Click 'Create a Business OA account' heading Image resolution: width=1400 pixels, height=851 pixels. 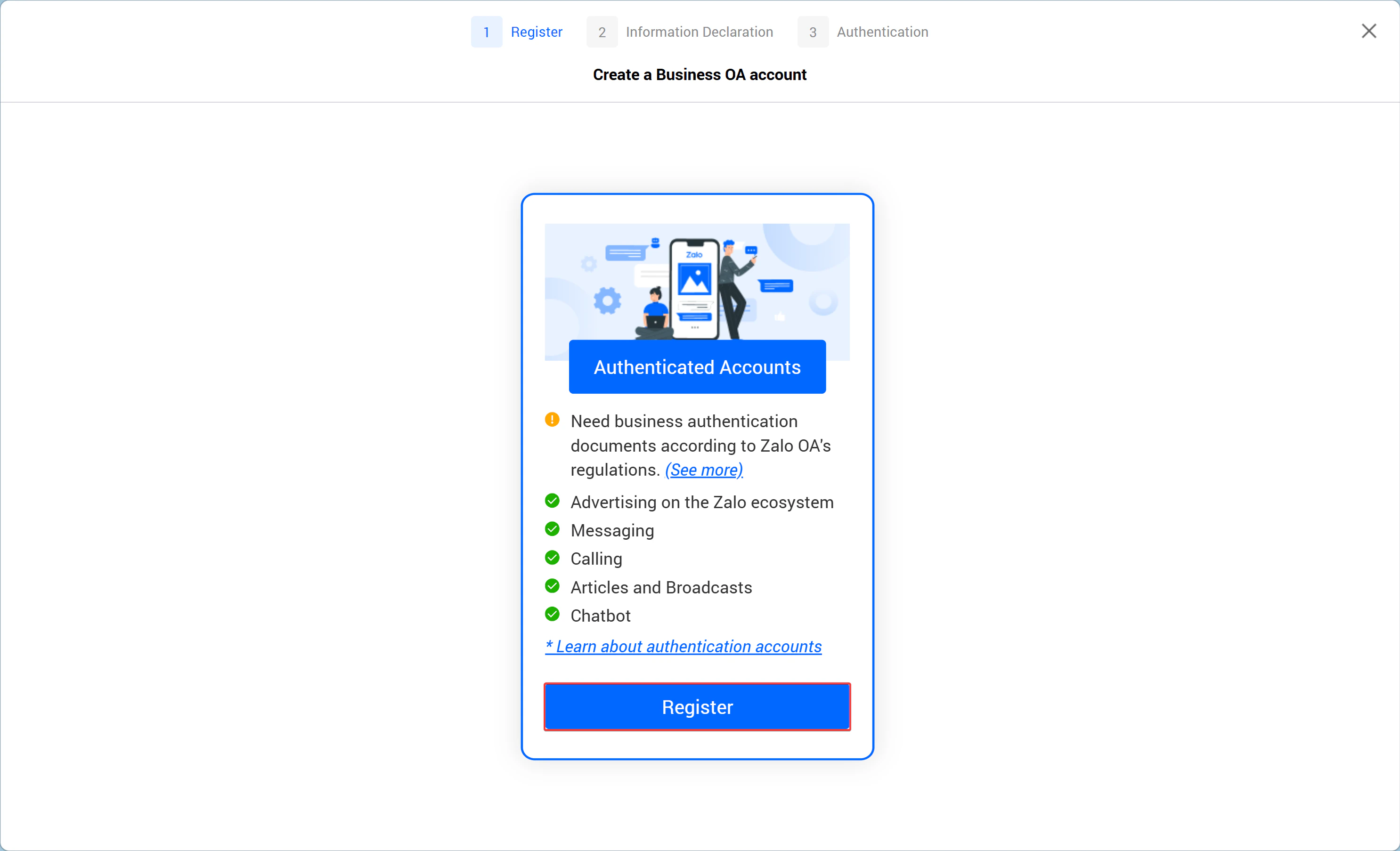tap(700, 74)
